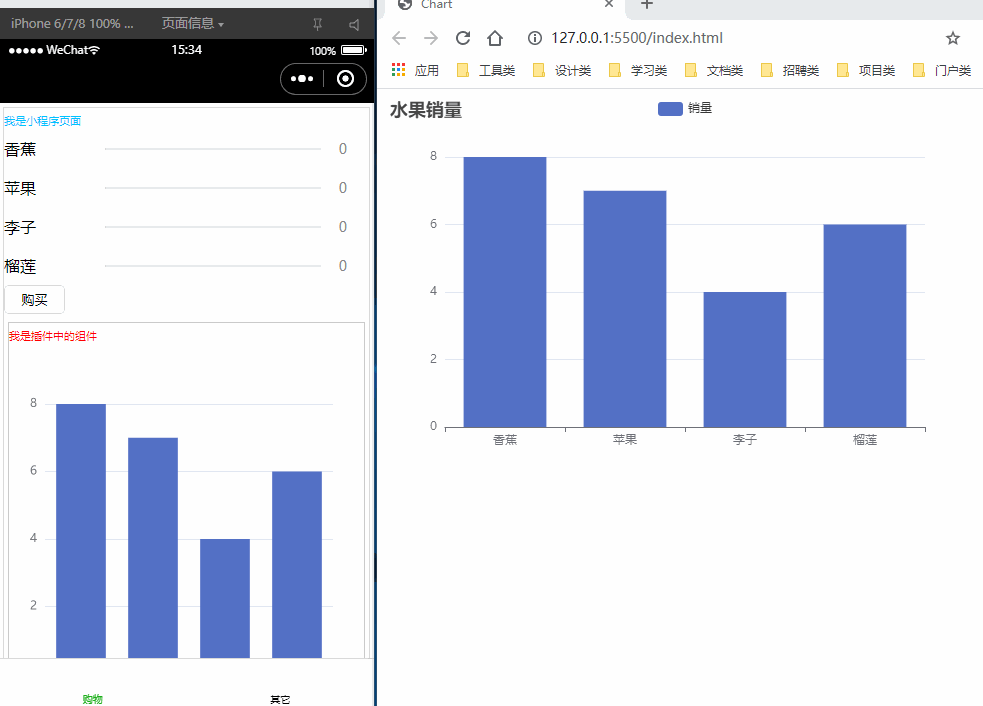Viewport: 983px width, 706px height.
Task: Click mini program circular close target icon
Action: point(345,79)
